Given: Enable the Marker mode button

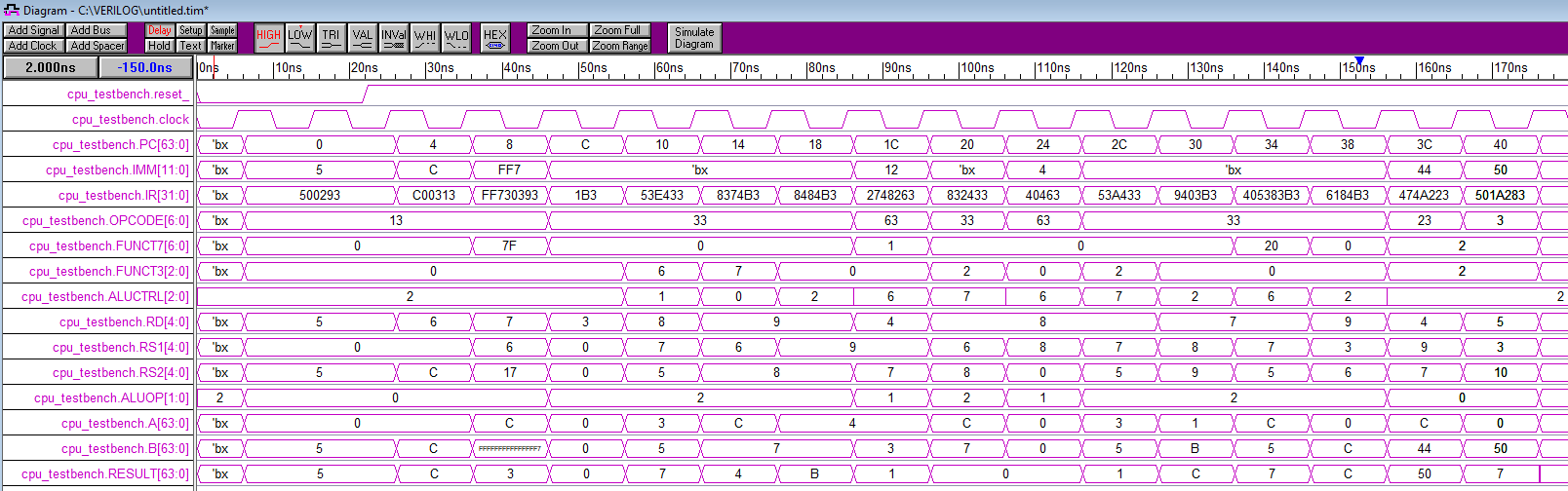Looking at the screenshot, I should [222, 46].
